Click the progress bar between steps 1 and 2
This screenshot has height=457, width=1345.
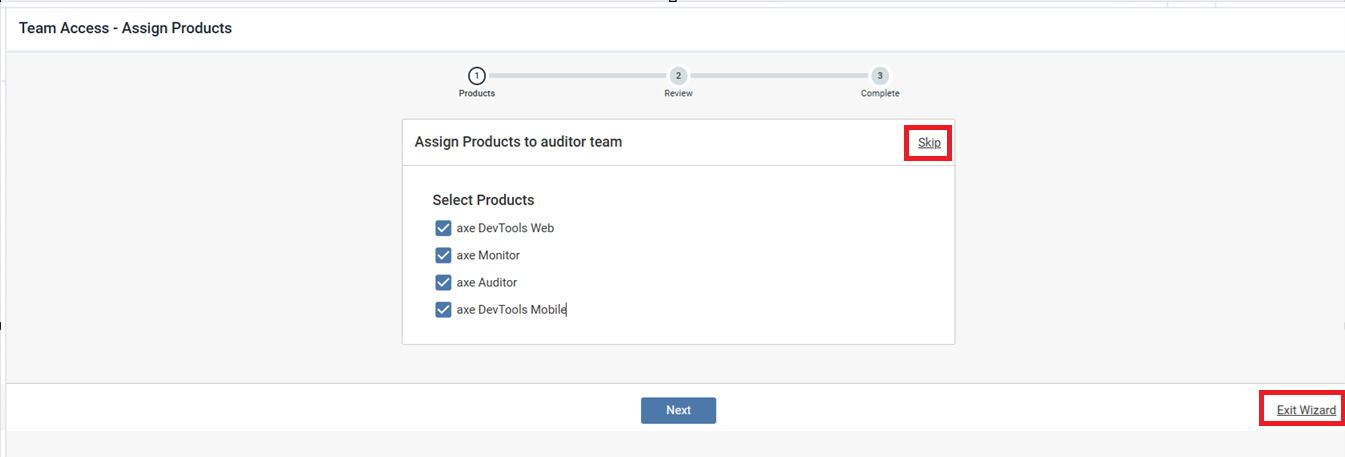(x=577, y=76)
